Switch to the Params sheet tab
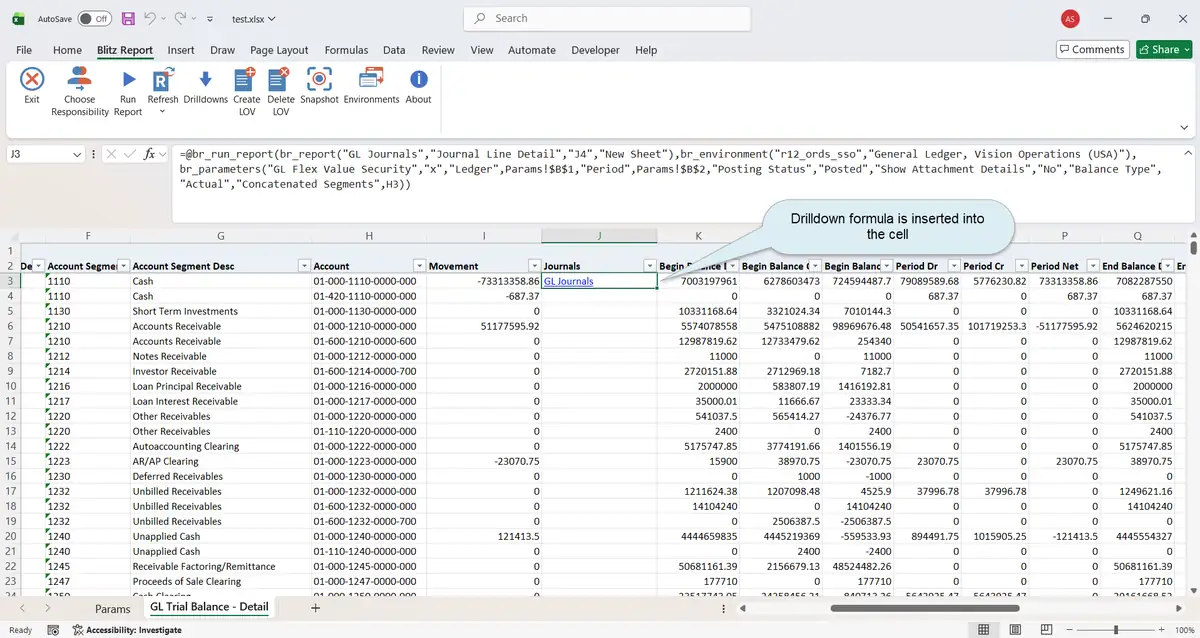 tap(113, 608)
